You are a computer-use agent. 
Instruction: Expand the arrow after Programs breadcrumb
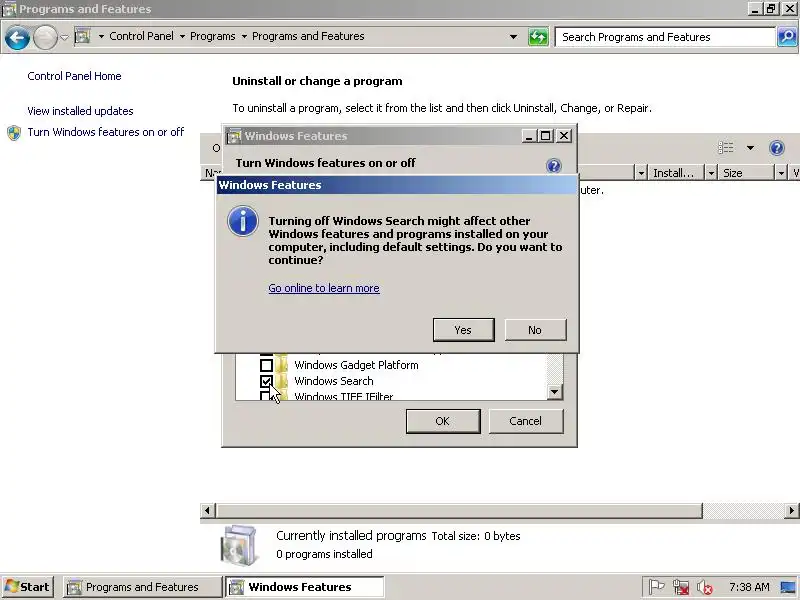[x=244, y=37]
